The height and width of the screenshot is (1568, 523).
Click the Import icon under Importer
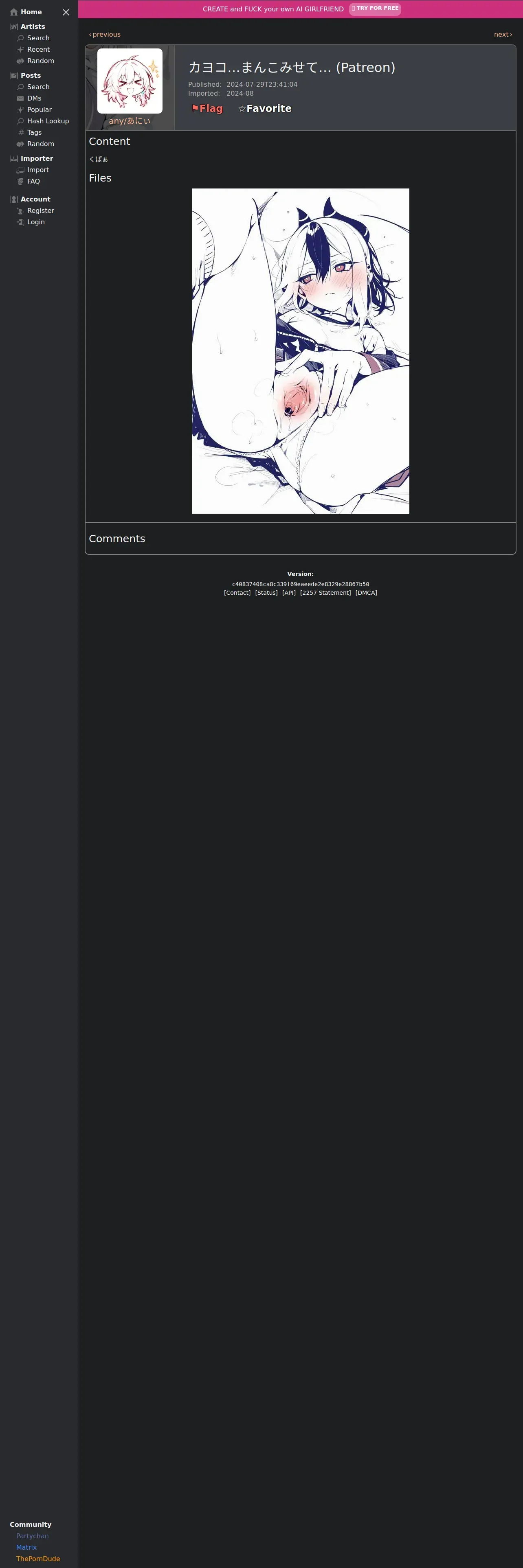coord(21,171)
